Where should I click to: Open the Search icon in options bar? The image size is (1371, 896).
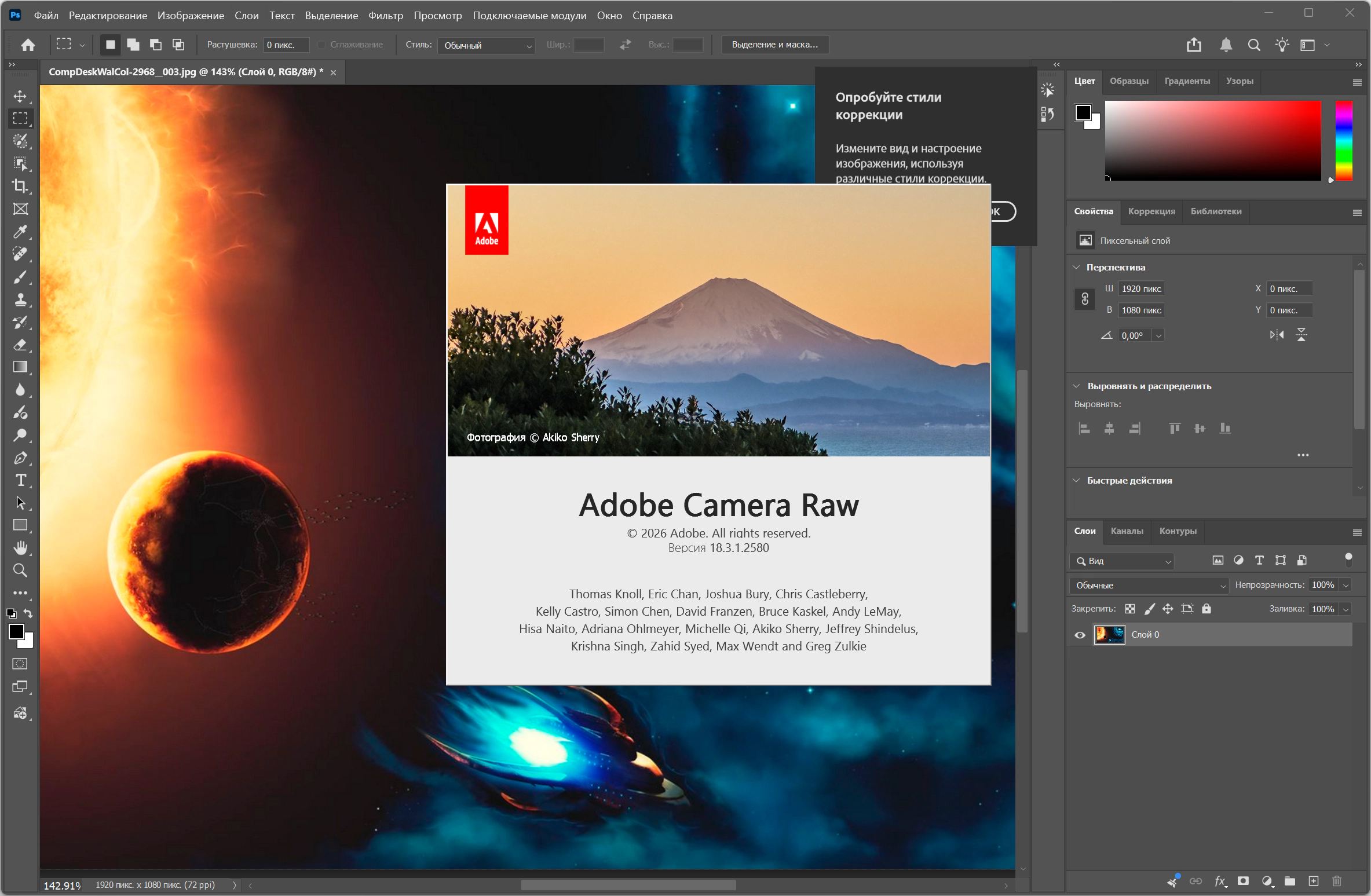click(1254, 45)
